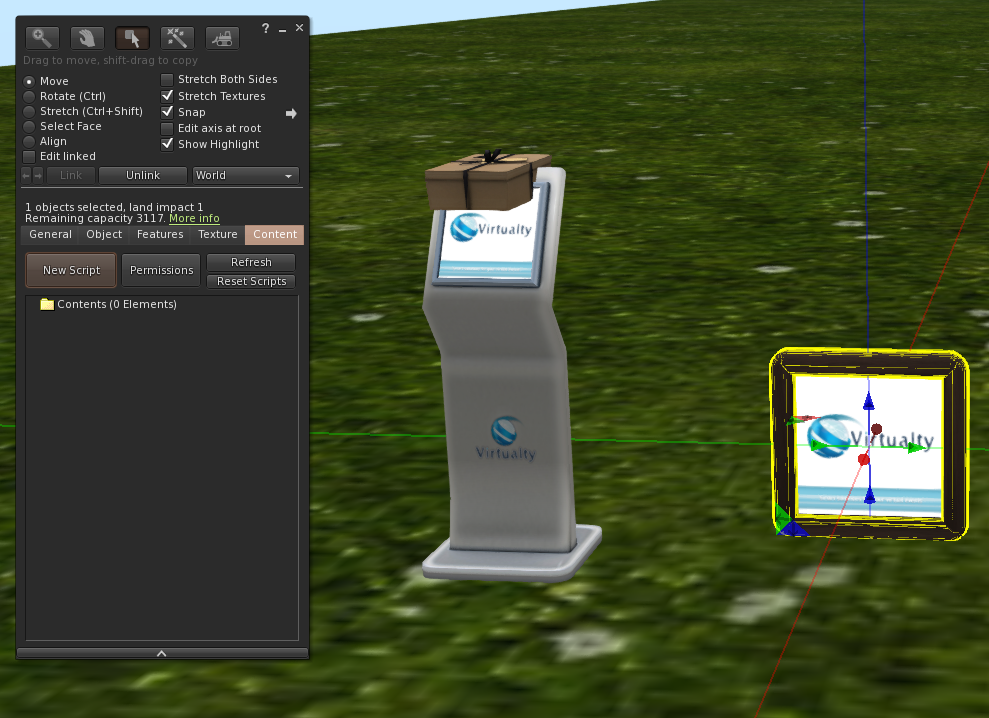Click the snap options arrow icon

pyautogui.click(x=291, y=114)
